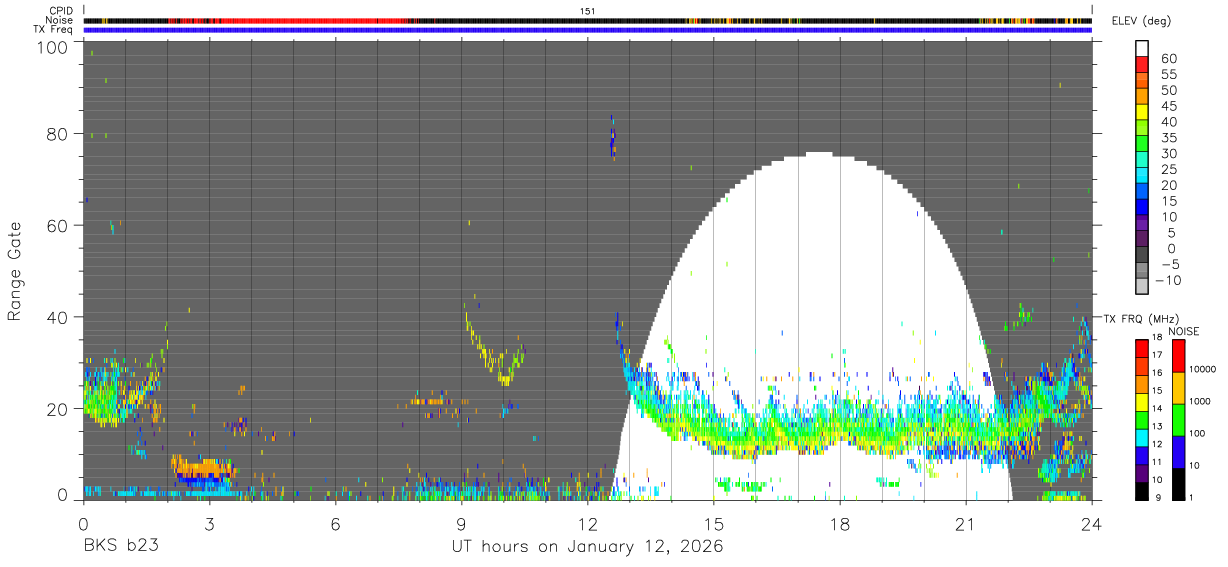Click the '12' tick on UT hours axis
The height and width of the screenshot is (567, 1228).
point(587,524)
